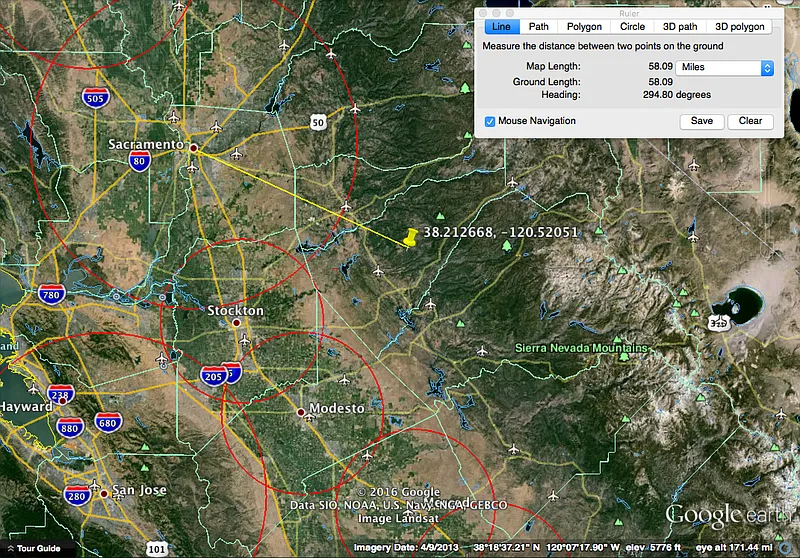
Task: Open the Miles units dropdown
Action: coord(724,68)
